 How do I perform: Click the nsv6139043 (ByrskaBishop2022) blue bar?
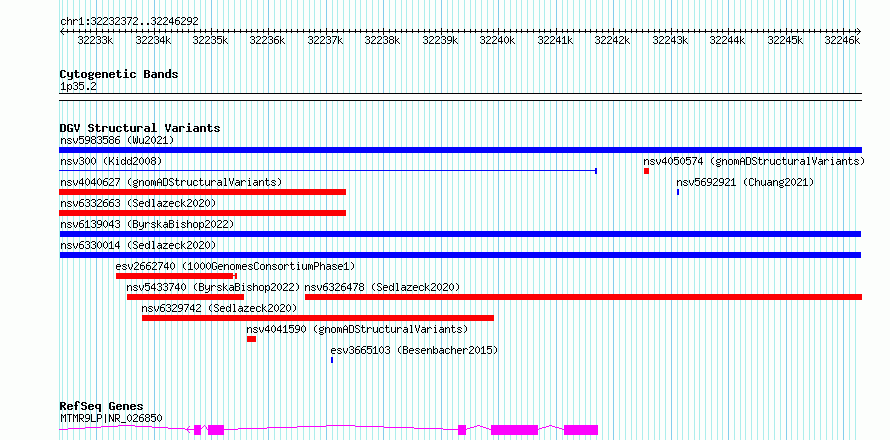pyautogui.click(x=460, y=234)
